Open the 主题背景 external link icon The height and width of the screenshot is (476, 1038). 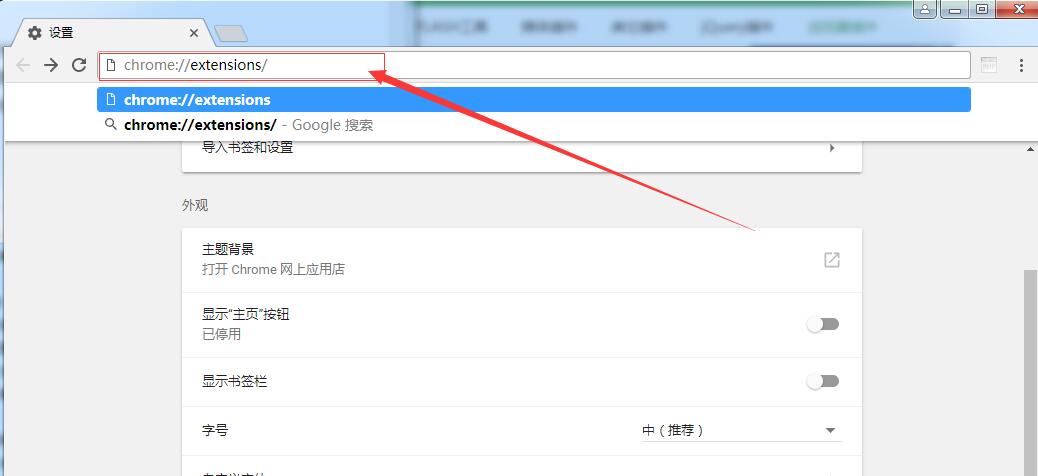coord(831,260)
